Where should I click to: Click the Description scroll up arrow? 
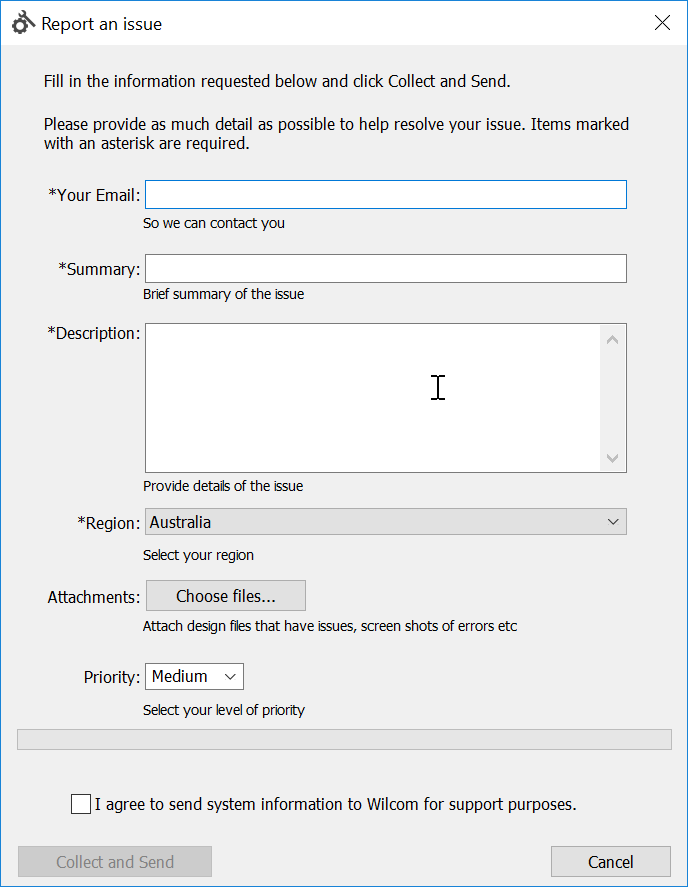pos(612,340)
